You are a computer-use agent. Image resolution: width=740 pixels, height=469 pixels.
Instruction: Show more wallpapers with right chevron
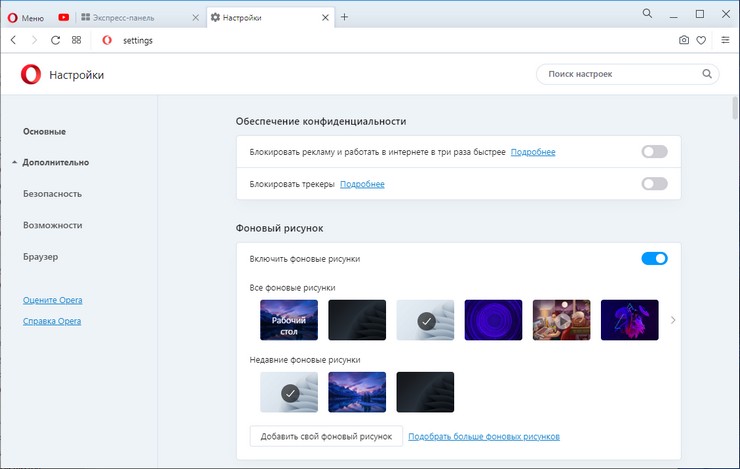pos(673,320)
